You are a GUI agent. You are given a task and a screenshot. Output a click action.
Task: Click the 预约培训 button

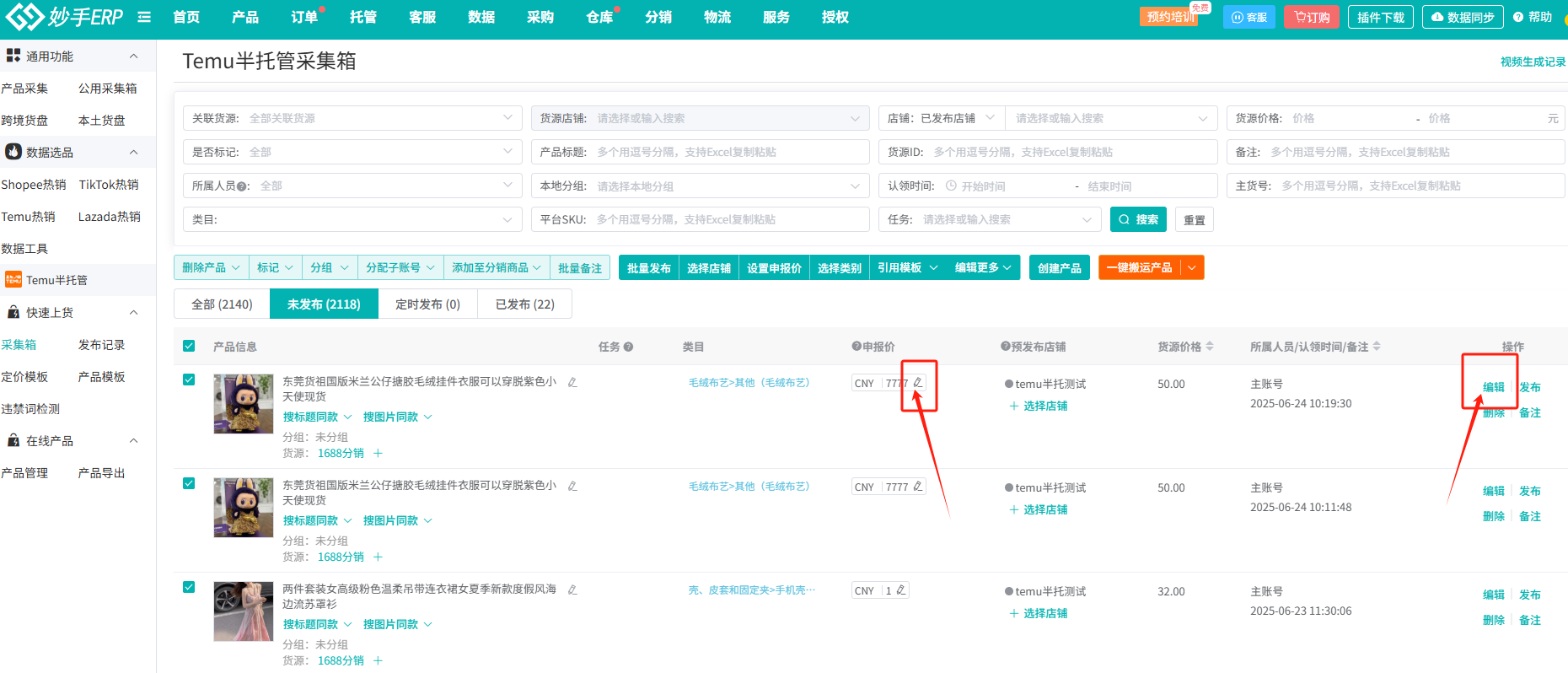tap(1171, 17)
